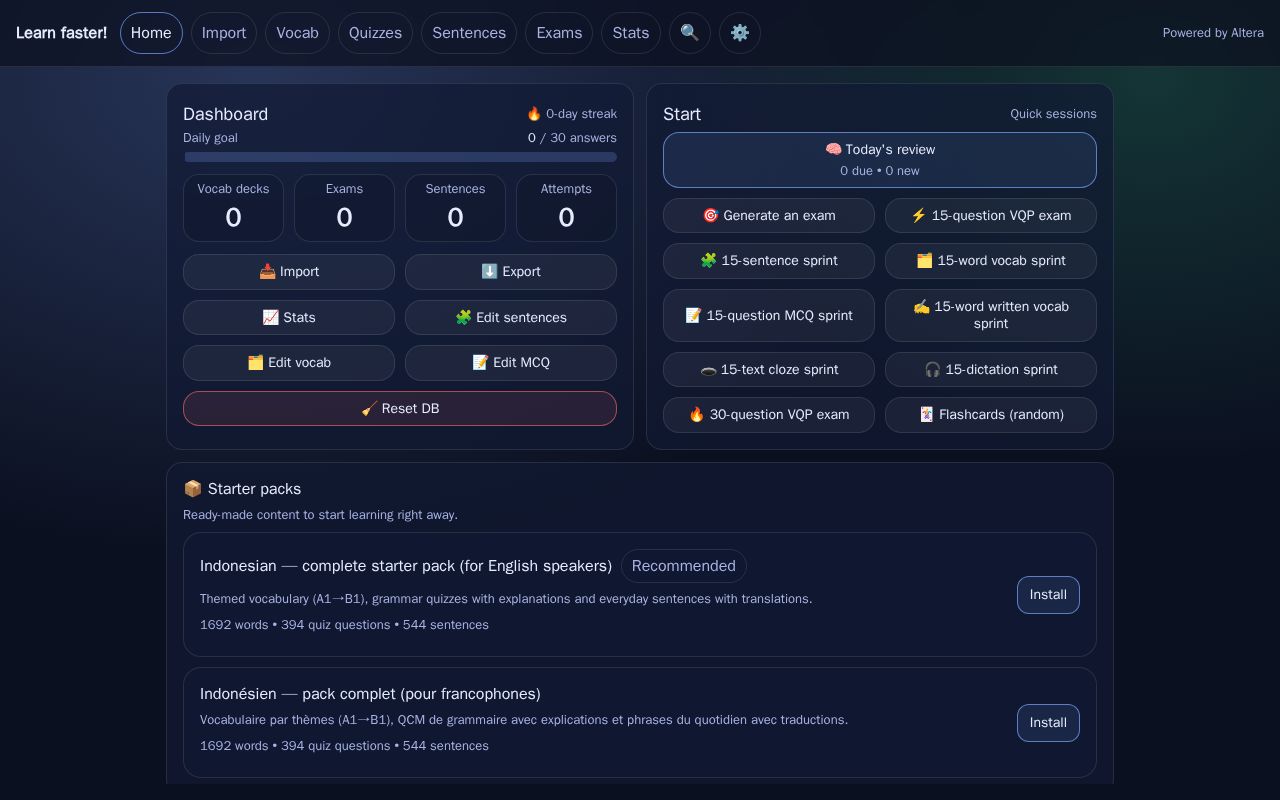This screenshot has height=800, width=1280.
Task: Open the Import tab in navigation
Action: (224, 33)
